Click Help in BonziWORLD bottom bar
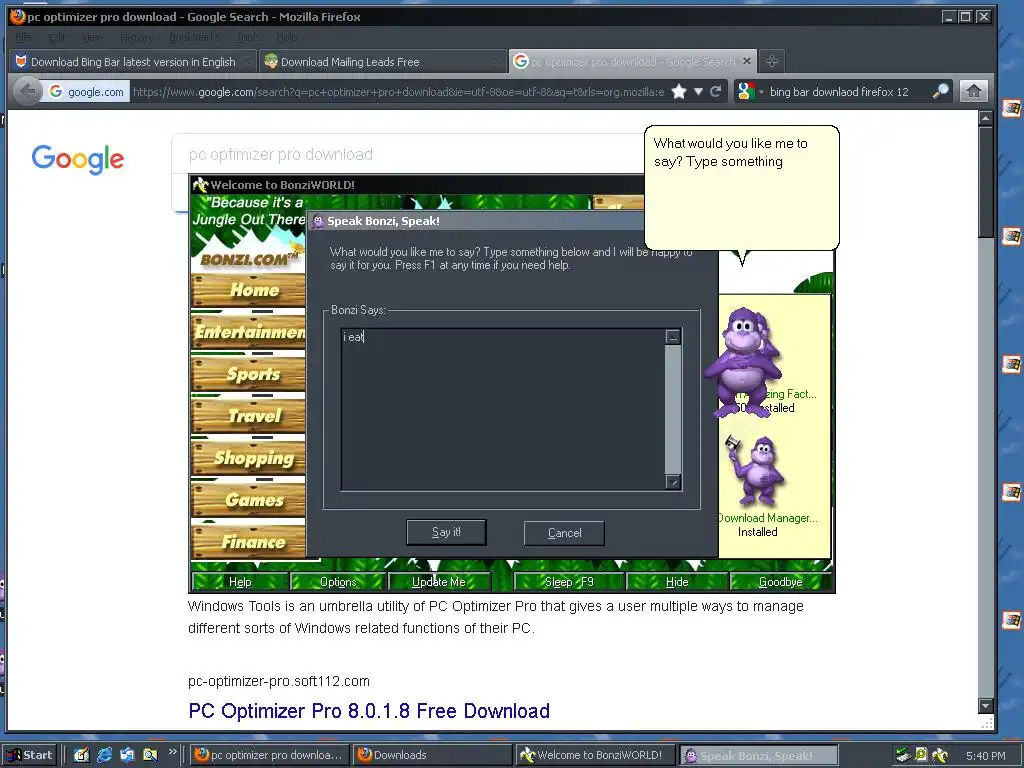The height and width of the screenshot is (768, 1024). click(240, 581)
